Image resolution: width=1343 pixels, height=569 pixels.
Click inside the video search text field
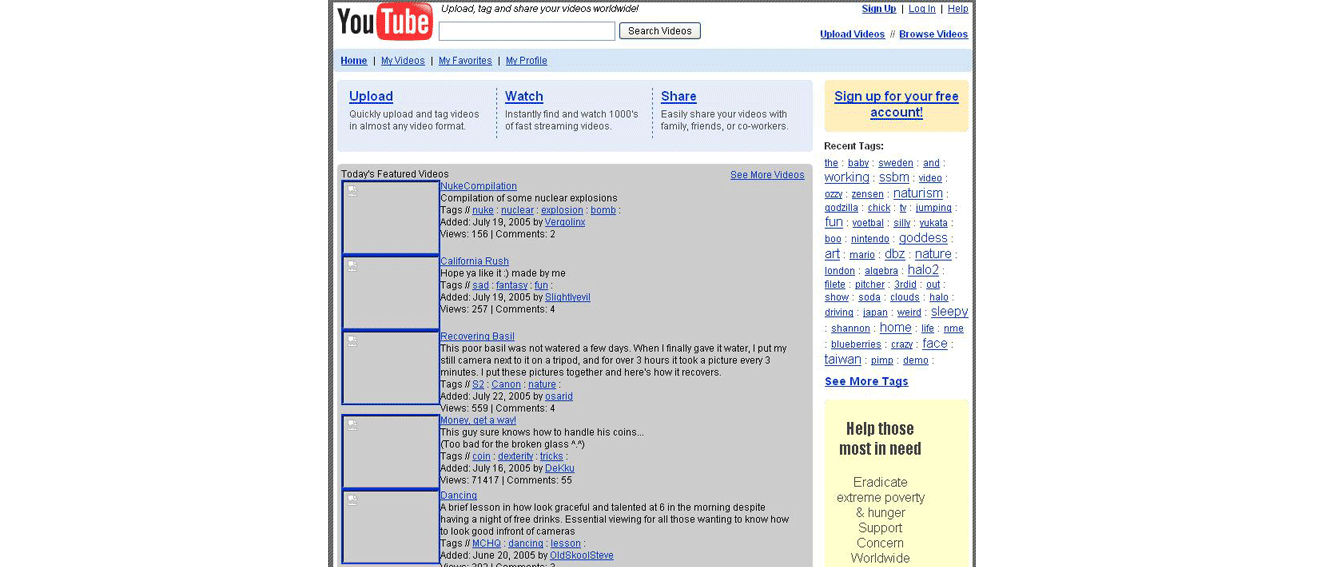point(527,32)
